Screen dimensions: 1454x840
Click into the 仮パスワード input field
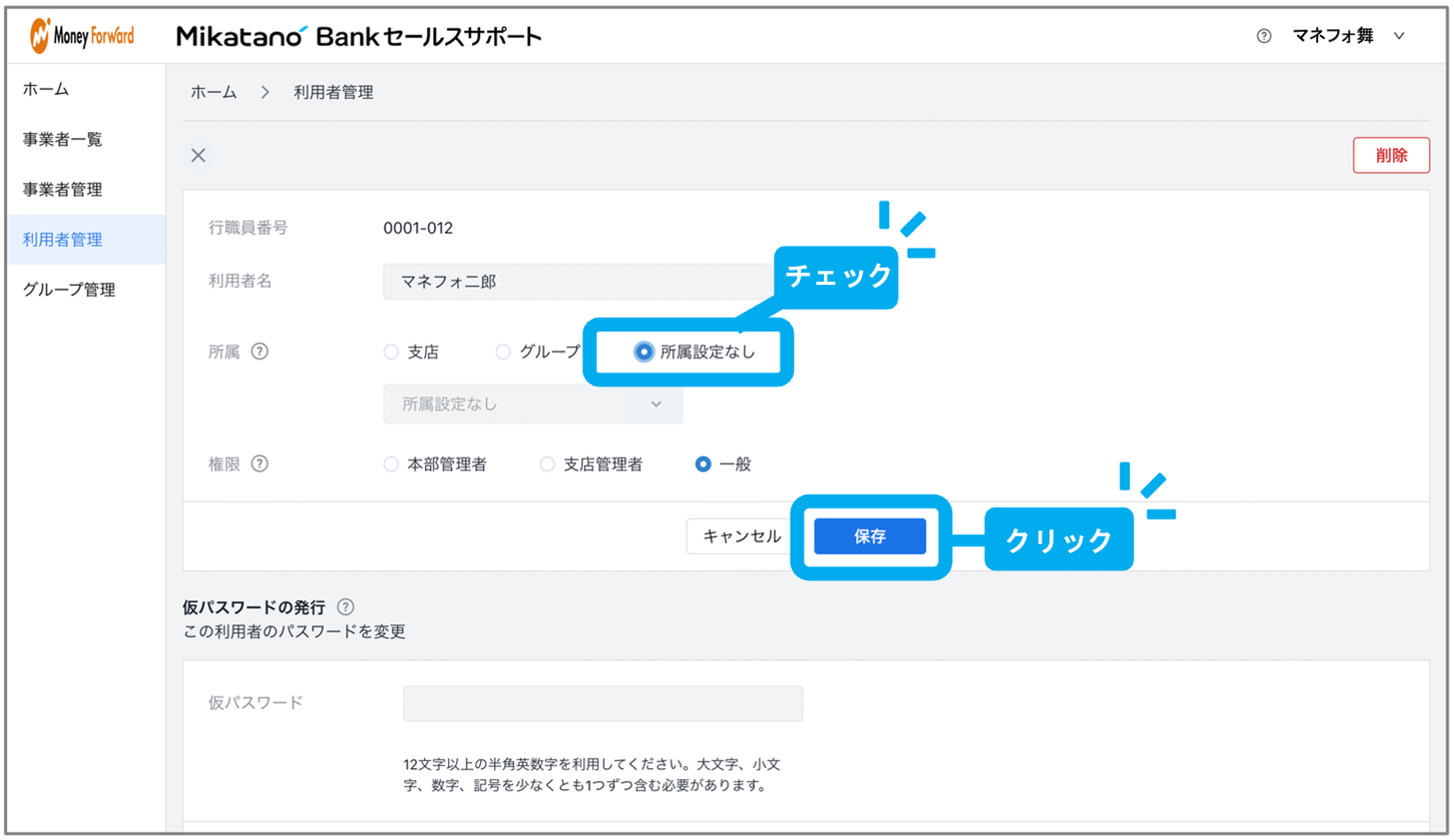pos(603,703)
